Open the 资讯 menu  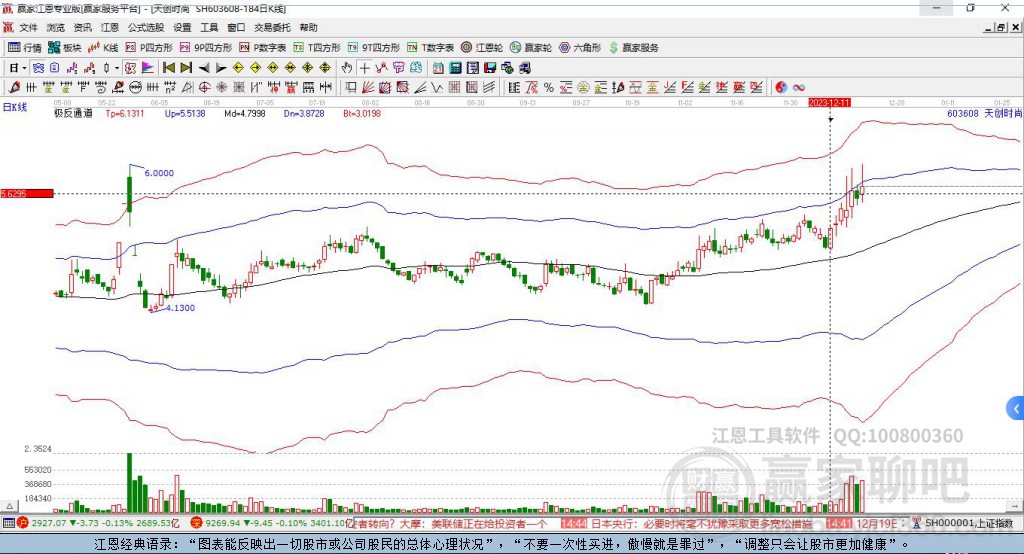click(x=82, y=27)
